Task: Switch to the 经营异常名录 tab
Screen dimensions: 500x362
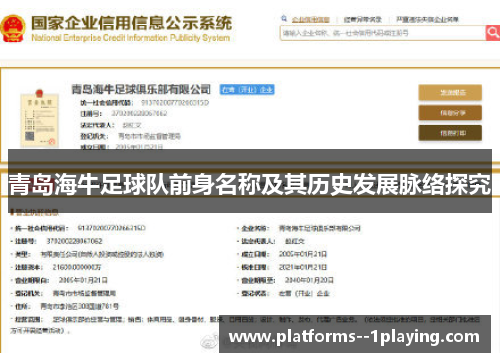Action: coord(362,20)
